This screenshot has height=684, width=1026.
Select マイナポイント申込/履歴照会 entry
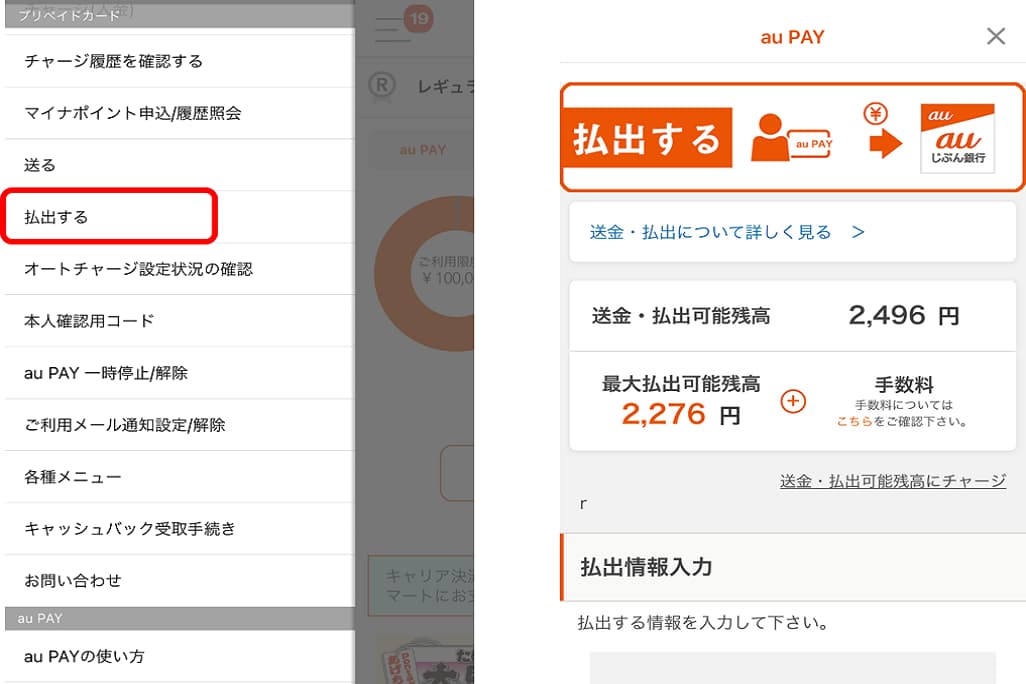[x=179, y=113]
